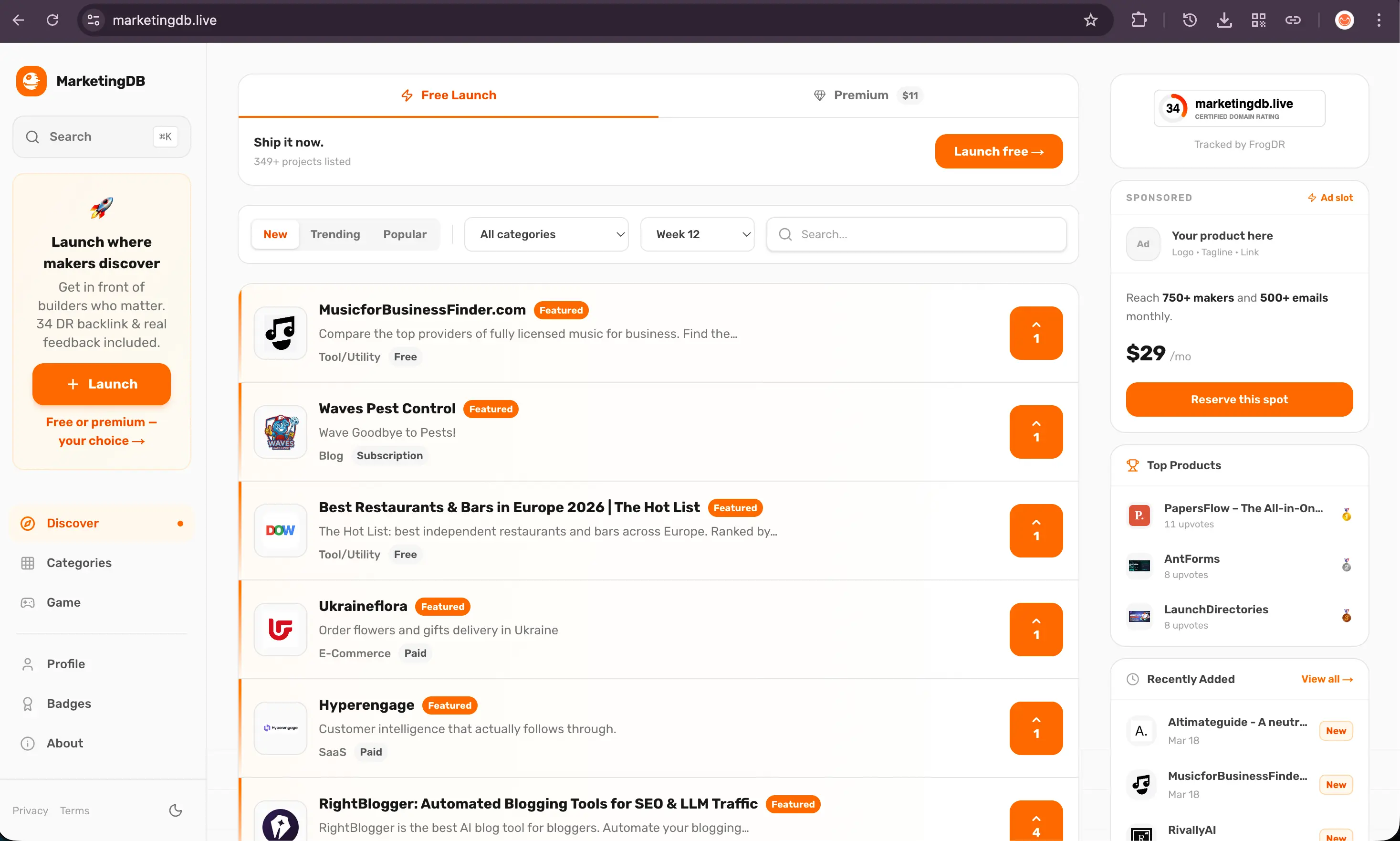The height and width of the screenshot is (841, 1400).
Task: Upvote Ukraineflora listing
Action: (1036, 630)
